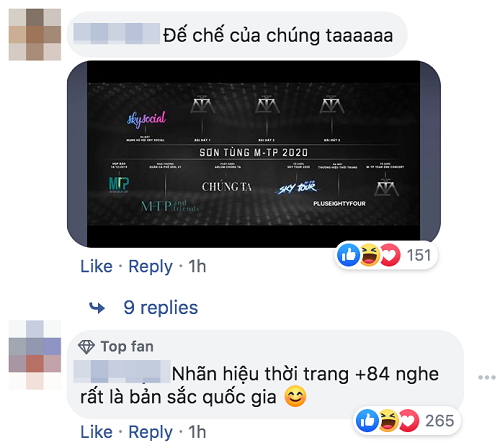
Task: Click the haha reaction icon beside 151
Action: pyautogui.click(x=369, y=255)
